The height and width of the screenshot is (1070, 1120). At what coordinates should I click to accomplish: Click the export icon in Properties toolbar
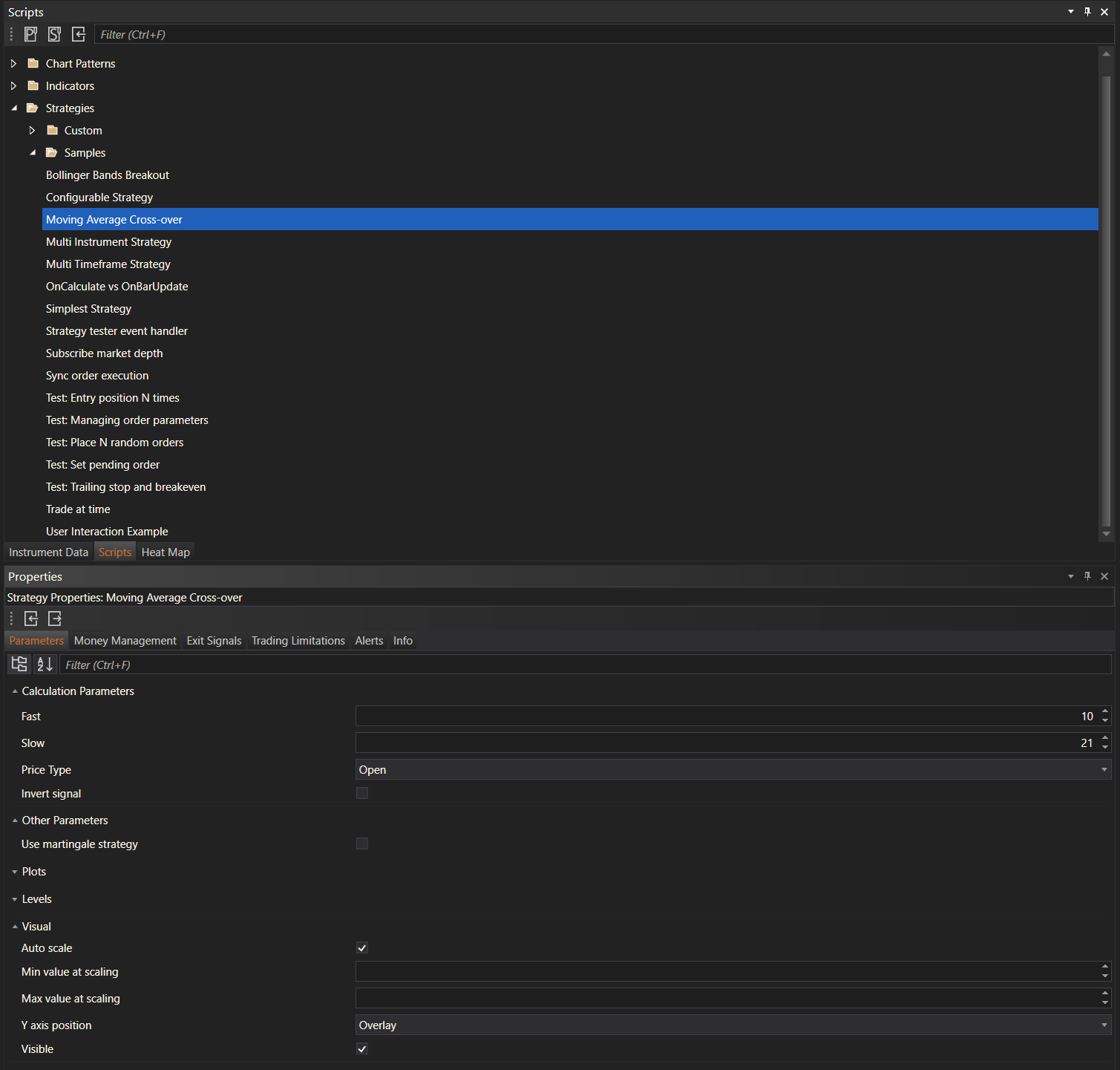coord(55,619)
